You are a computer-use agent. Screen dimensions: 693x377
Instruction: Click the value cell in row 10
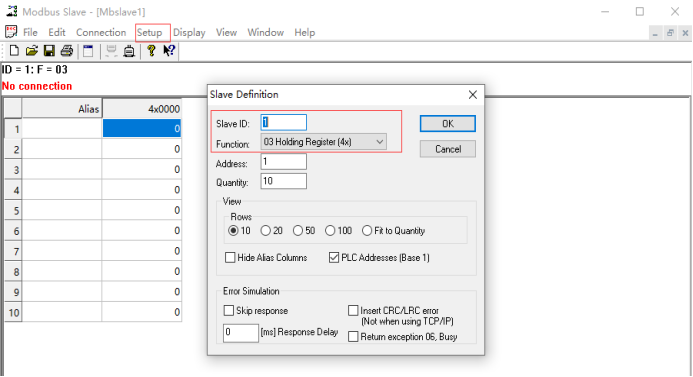pyautogui.click(x=142, y=312)
